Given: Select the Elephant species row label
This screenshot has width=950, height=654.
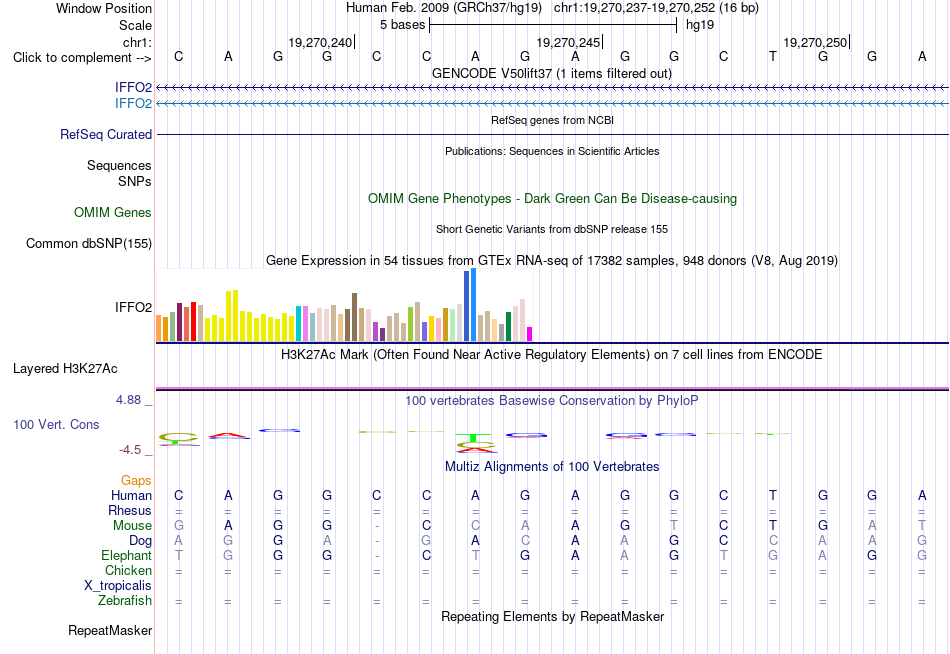Looking at the screenshot, I should pos(126,555).
